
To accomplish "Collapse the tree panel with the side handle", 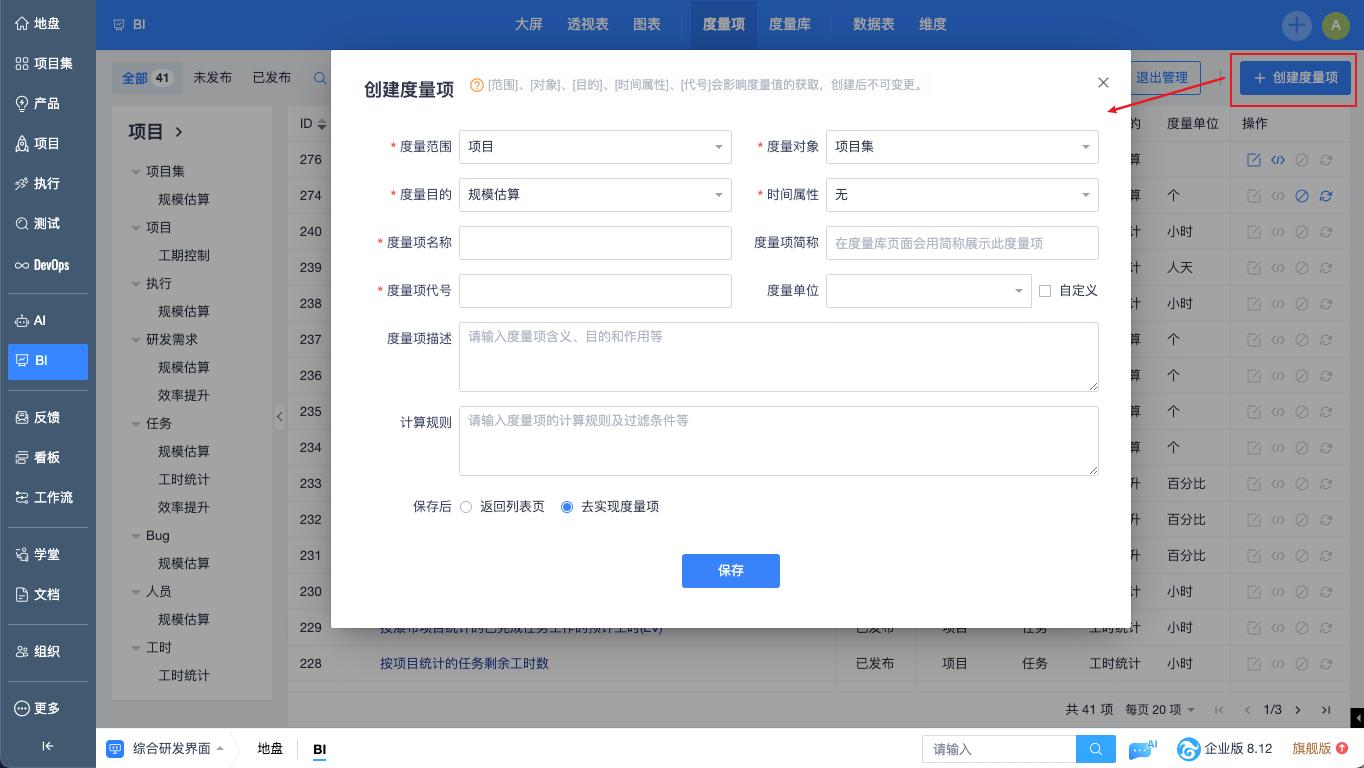I will [x=279, y=415].
